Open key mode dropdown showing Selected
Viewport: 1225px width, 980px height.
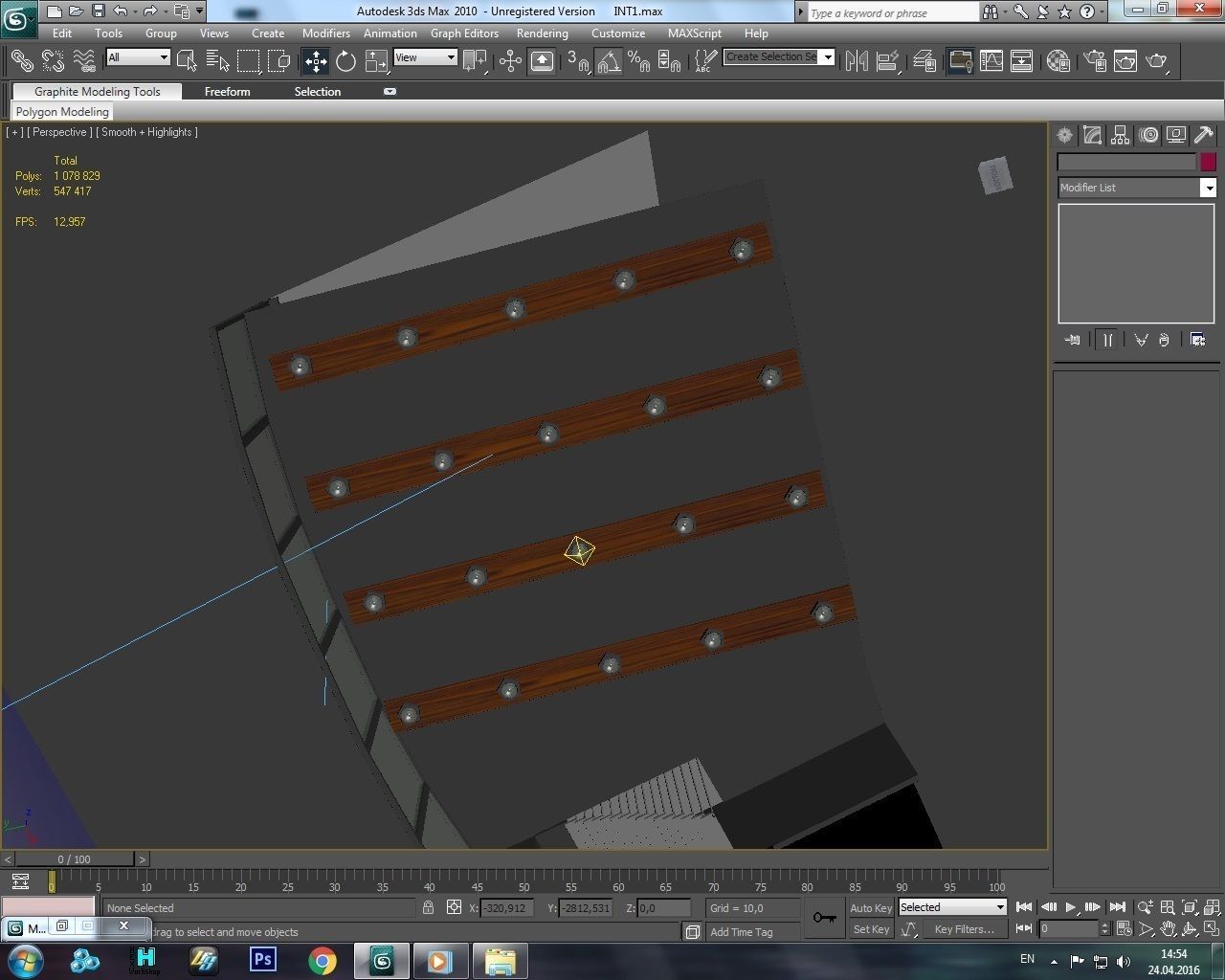952,907
